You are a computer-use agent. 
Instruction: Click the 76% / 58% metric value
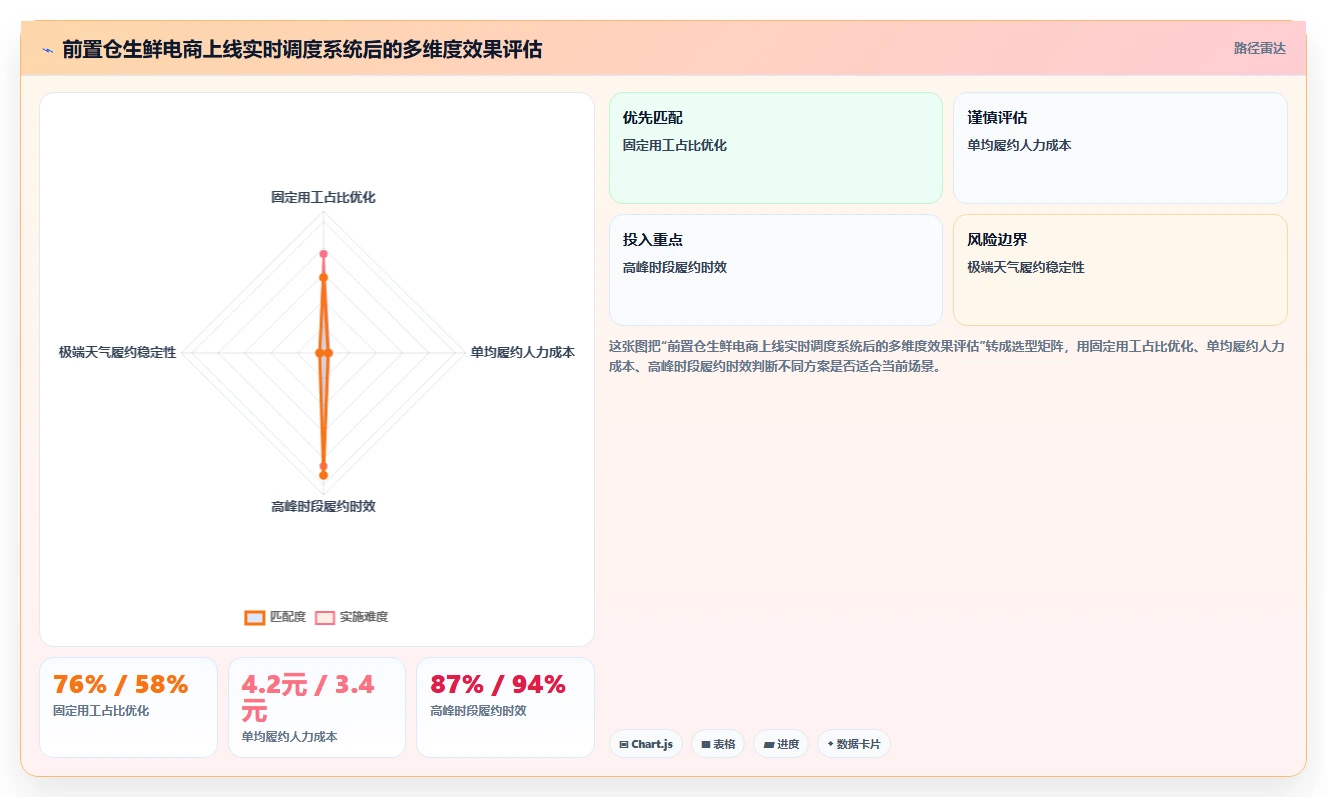[120, 685]
